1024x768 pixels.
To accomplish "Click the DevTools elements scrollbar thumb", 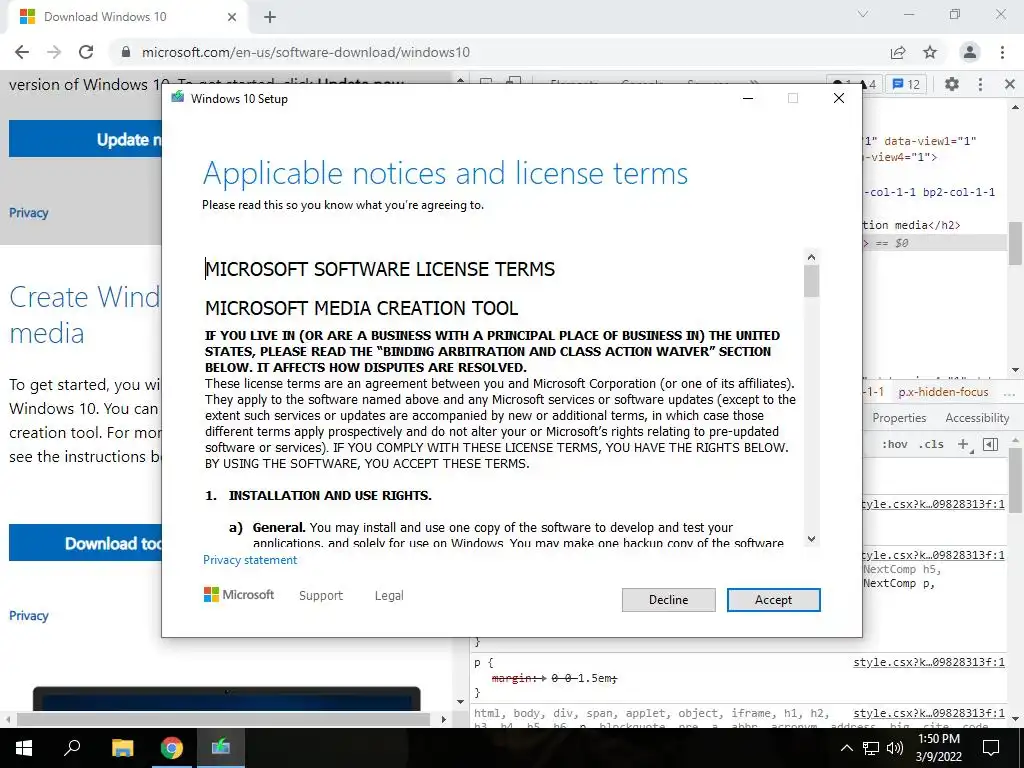I will click(1015, 243).
